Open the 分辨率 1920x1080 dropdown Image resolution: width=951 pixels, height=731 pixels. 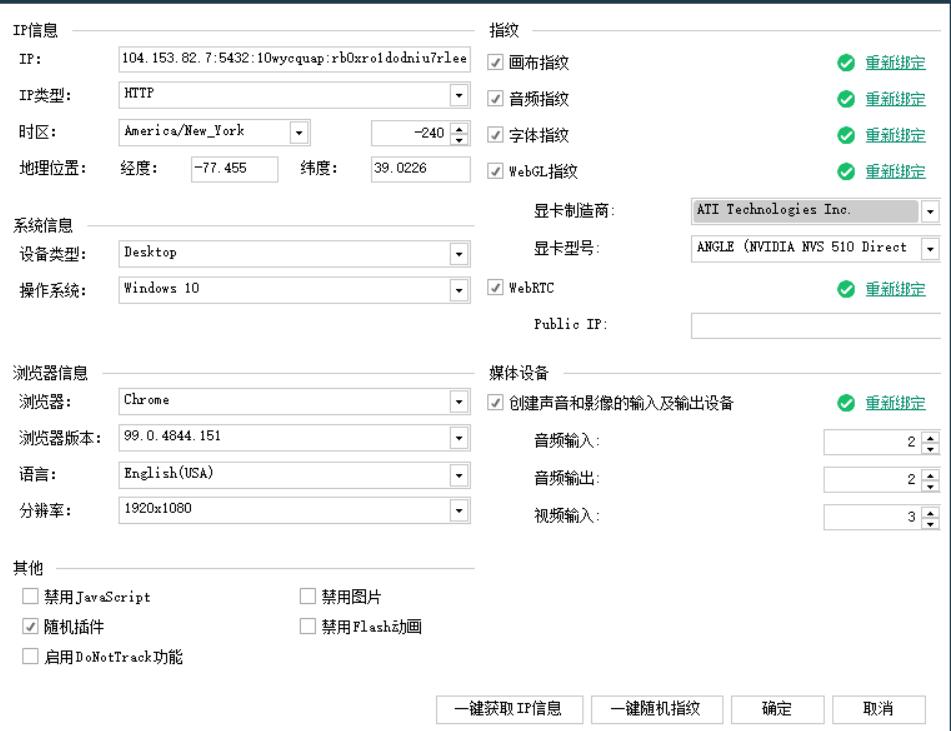(459, 511)
